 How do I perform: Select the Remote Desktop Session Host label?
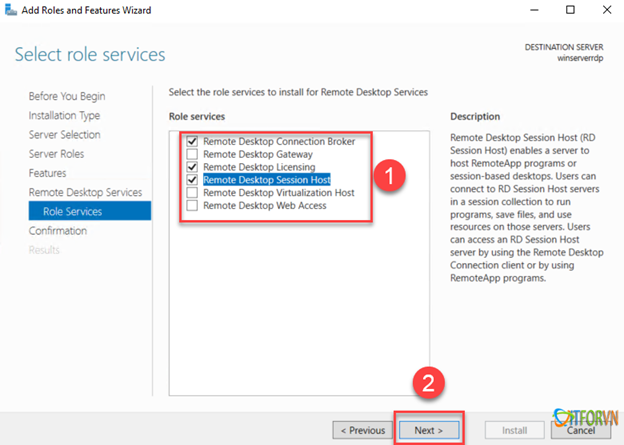point(266,180)
